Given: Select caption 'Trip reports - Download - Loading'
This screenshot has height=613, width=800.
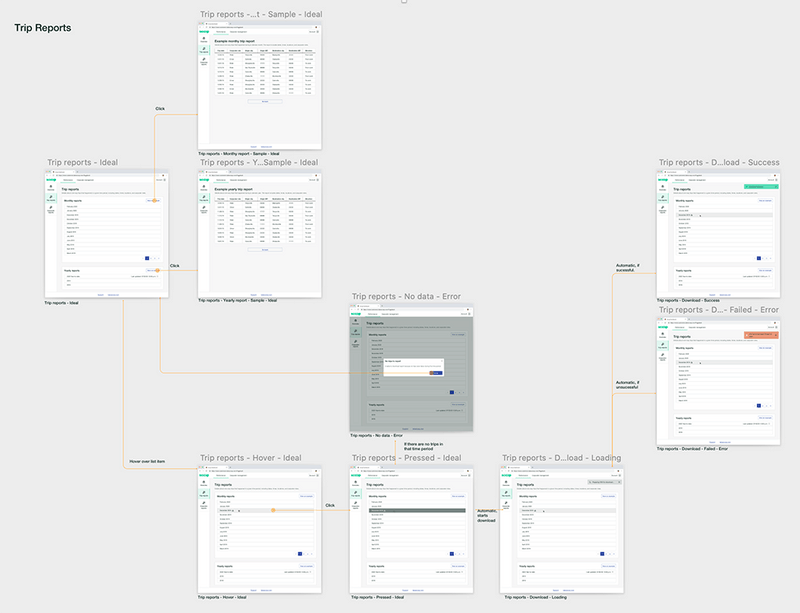Looking at the screenshot, I should point(535,597).
